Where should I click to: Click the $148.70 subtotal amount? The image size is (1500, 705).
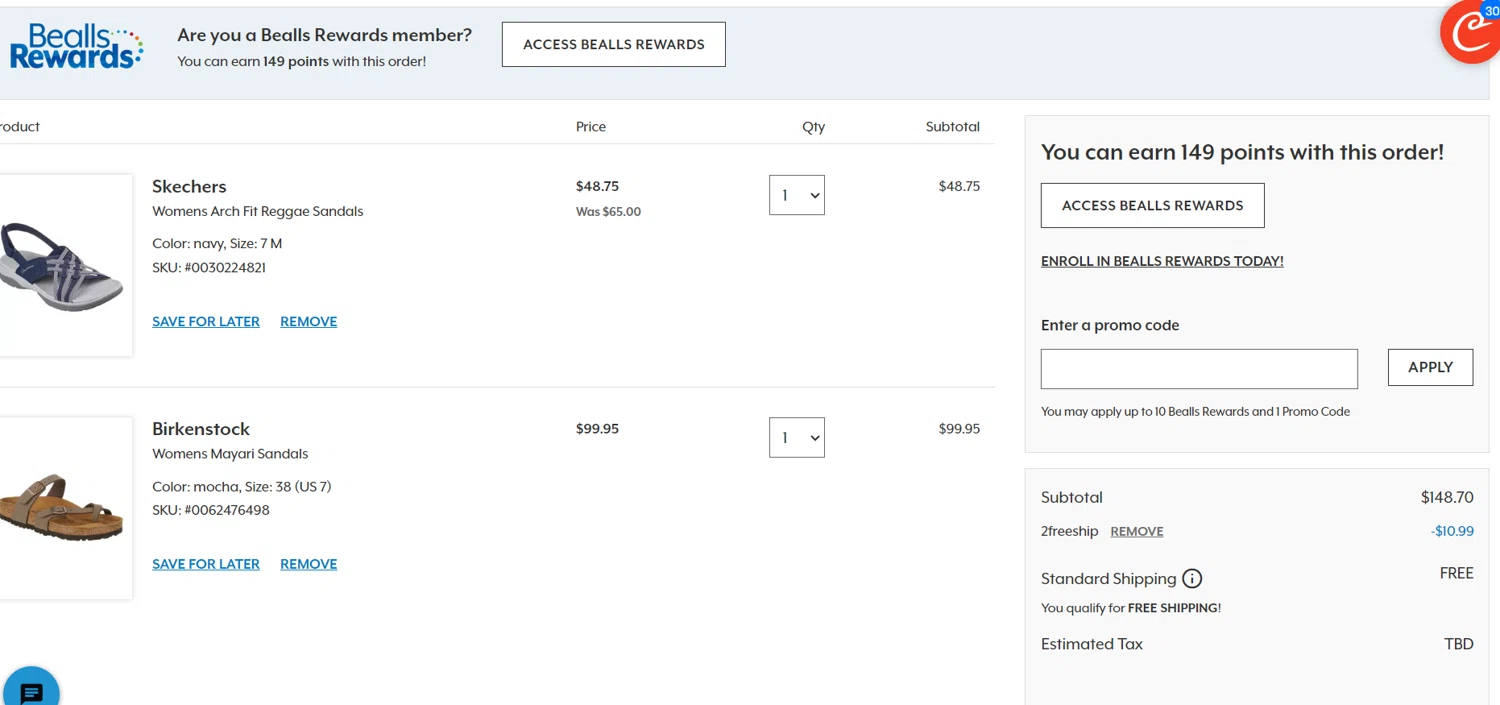point(1447,497)
